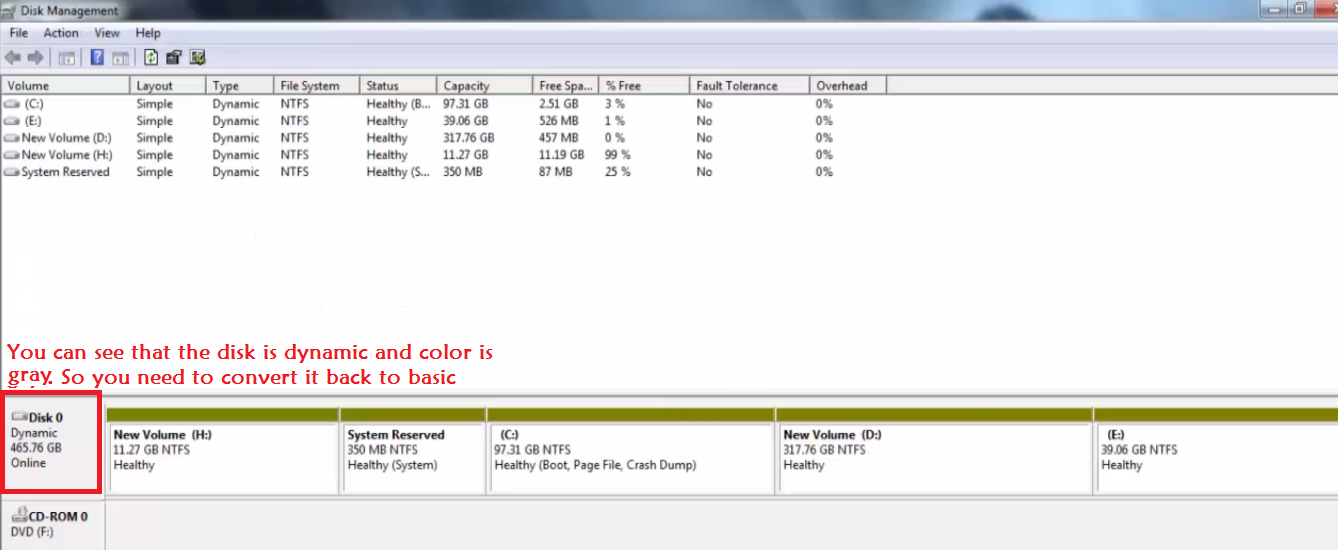Image resolution: width=1338 pixels, height=550 pixels.
Task: Open the View menu
Action: [x=107, y=33]
